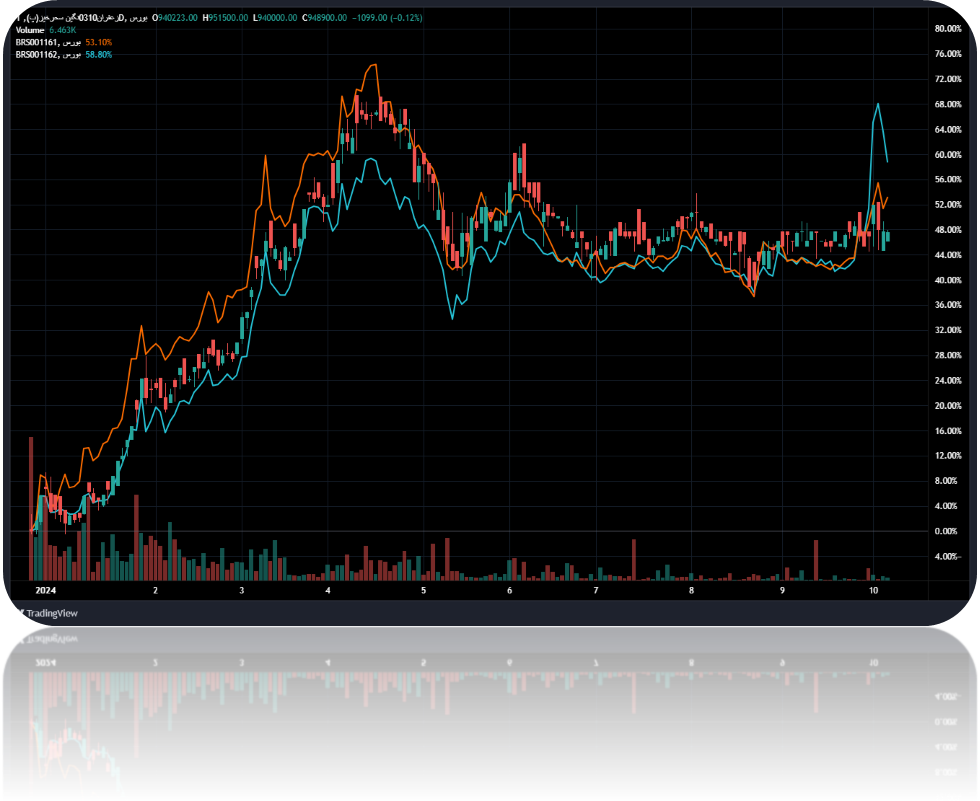Click the orange 53.10% legend value
This screenshot has height=801, width=980.
click(x=98, y=42)
